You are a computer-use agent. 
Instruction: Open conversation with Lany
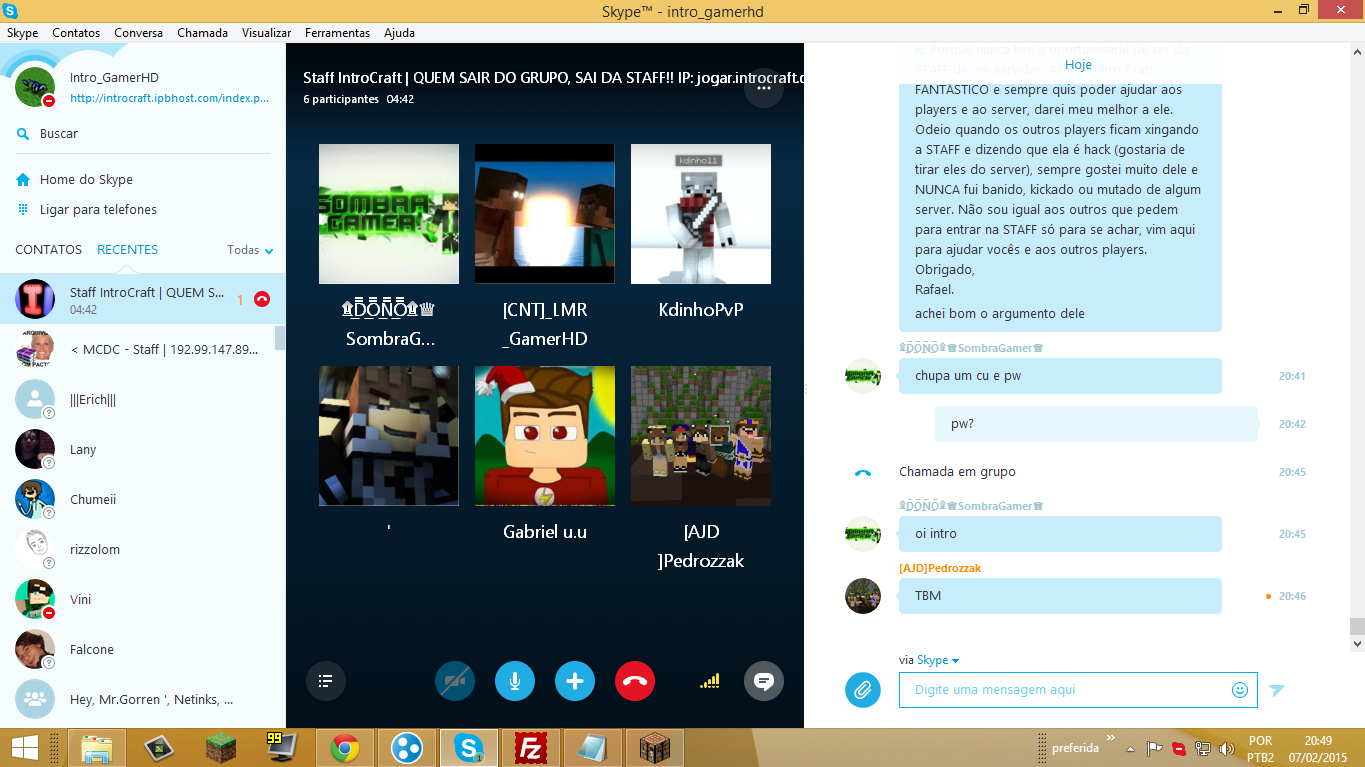click(x=142, y=449)
